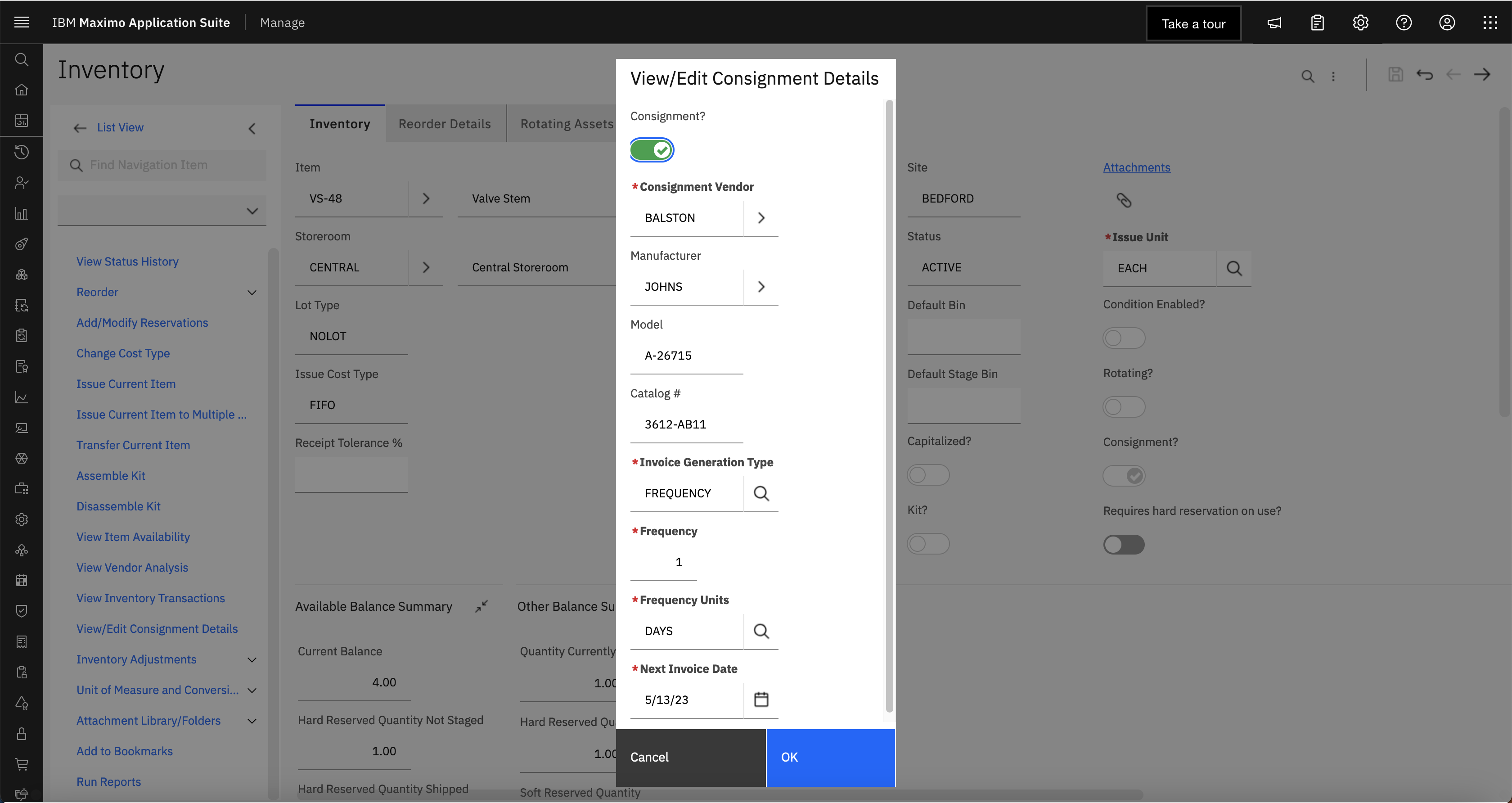The width and height of the screenshot is (1512, 803).
Task: Open the hamburger navigation menu
Action: pos(21,23)
